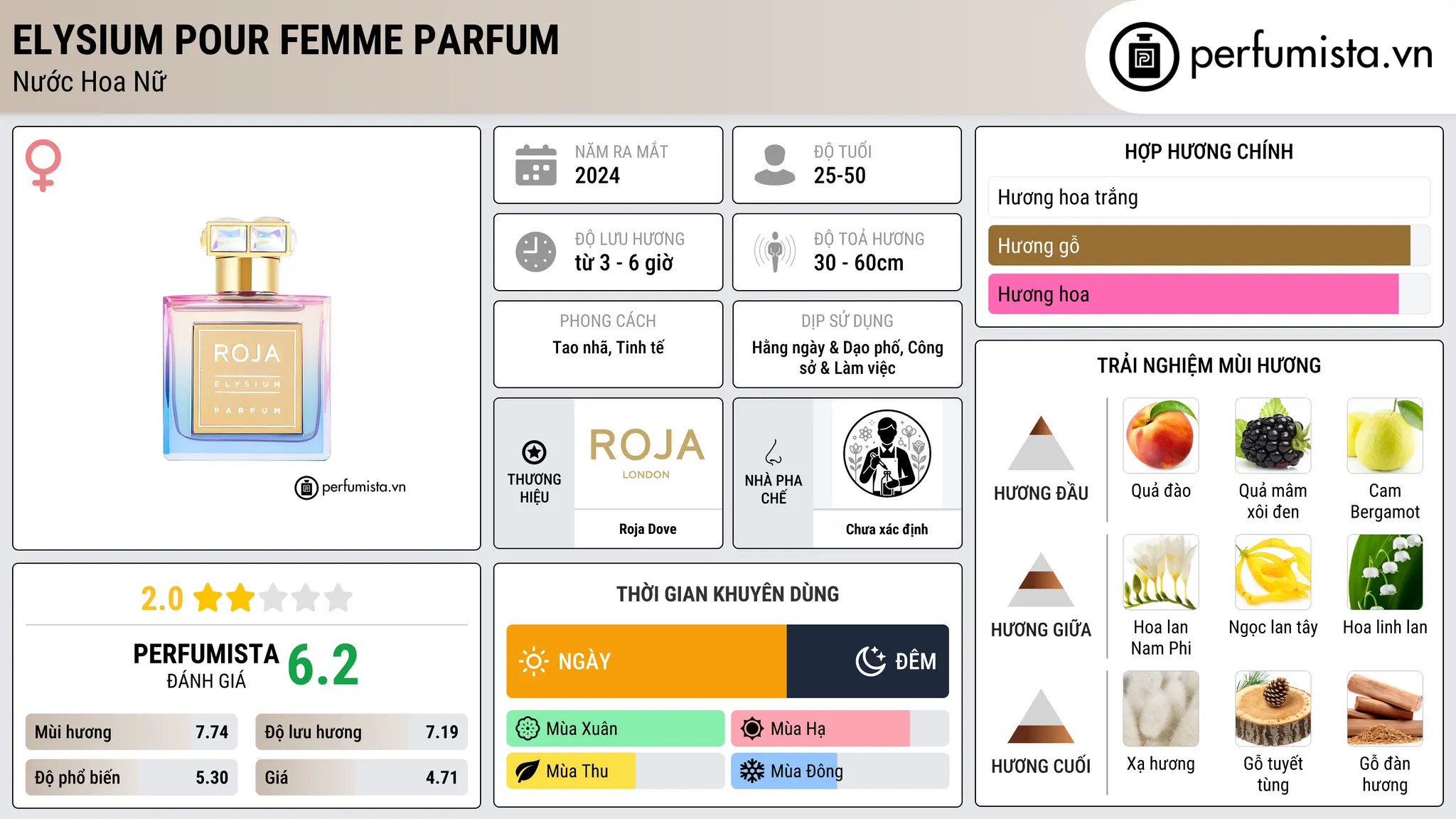1456x819 pixels.
Task: Click the perfumer name Chưa xác định
Action: (x=887, y=529)
